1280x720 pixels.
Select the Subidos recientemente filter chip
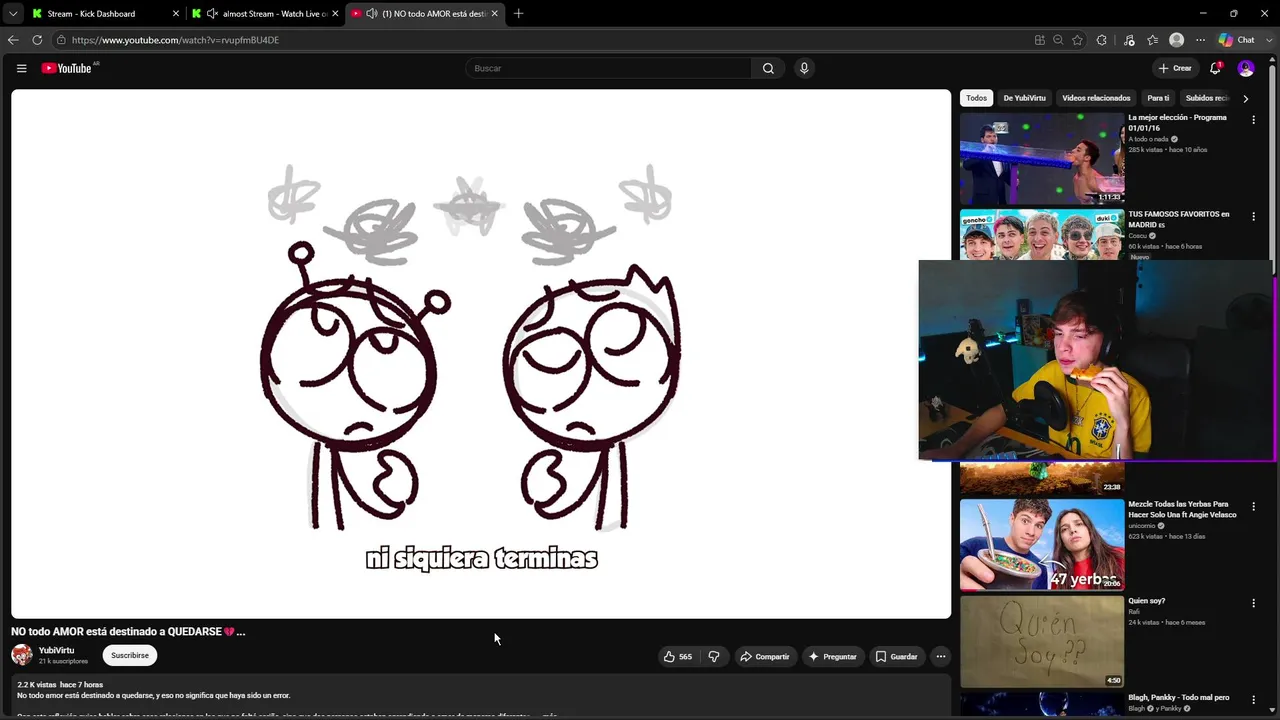[x=1206, y=98]
